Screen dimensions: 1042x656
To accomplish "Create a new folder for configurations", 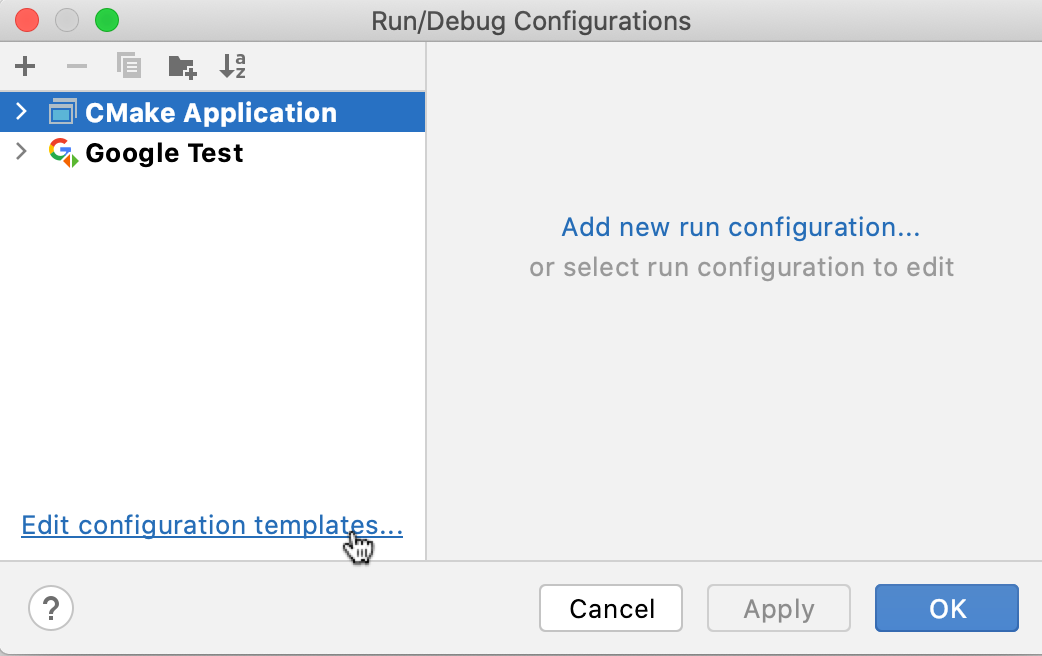I will pos(181,66).
